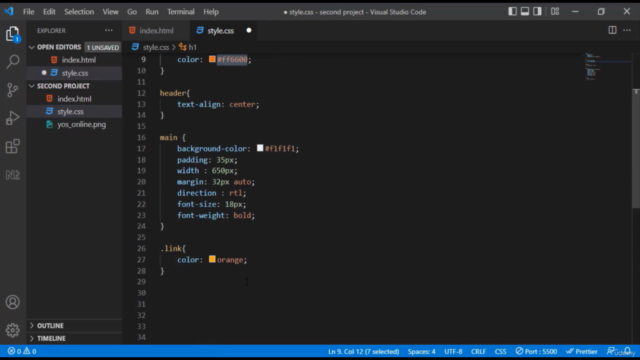This screenshot has height=360, width=640.
Task: Open the Go menu
Action: coord(131,12)
